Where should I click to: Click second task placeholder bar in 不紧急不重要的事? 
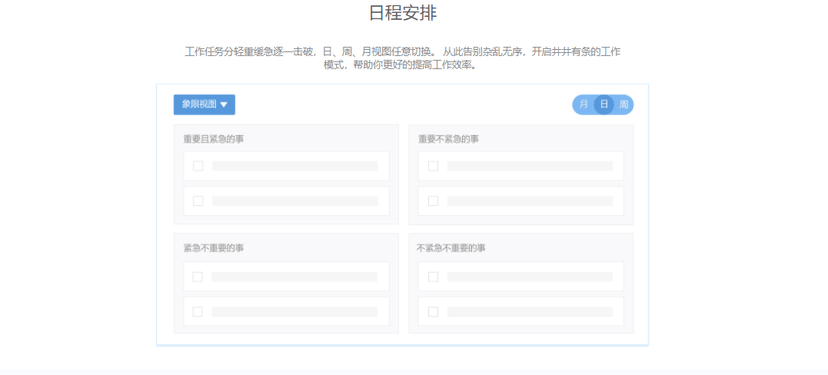[530, 312]
